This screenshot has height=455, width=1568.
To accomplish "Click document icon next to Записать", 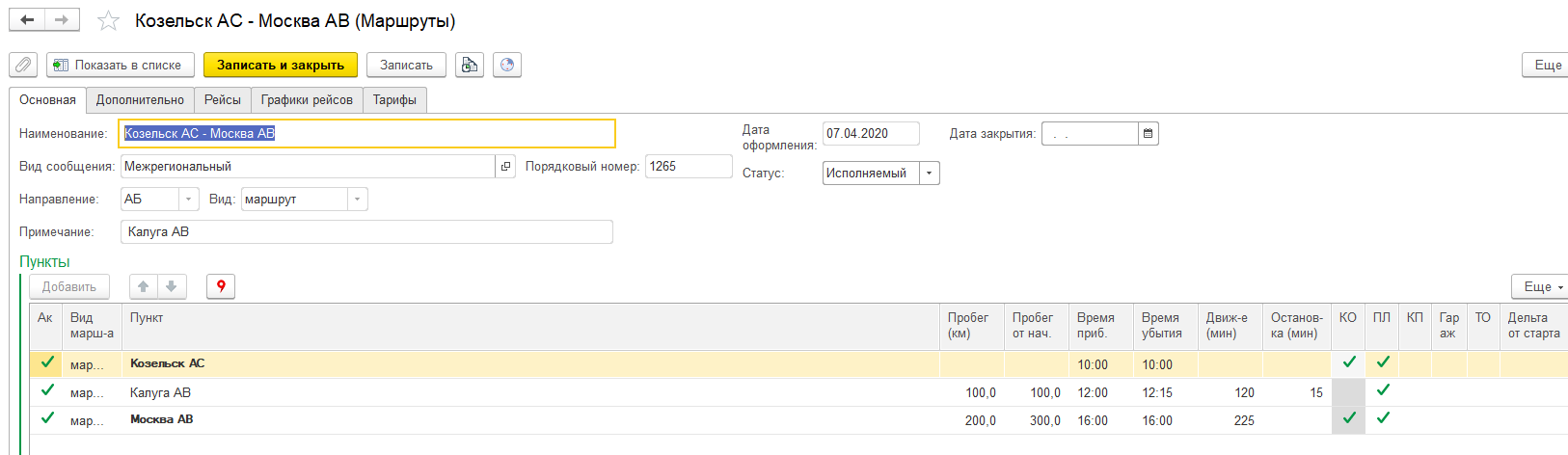I will (470, 65).
